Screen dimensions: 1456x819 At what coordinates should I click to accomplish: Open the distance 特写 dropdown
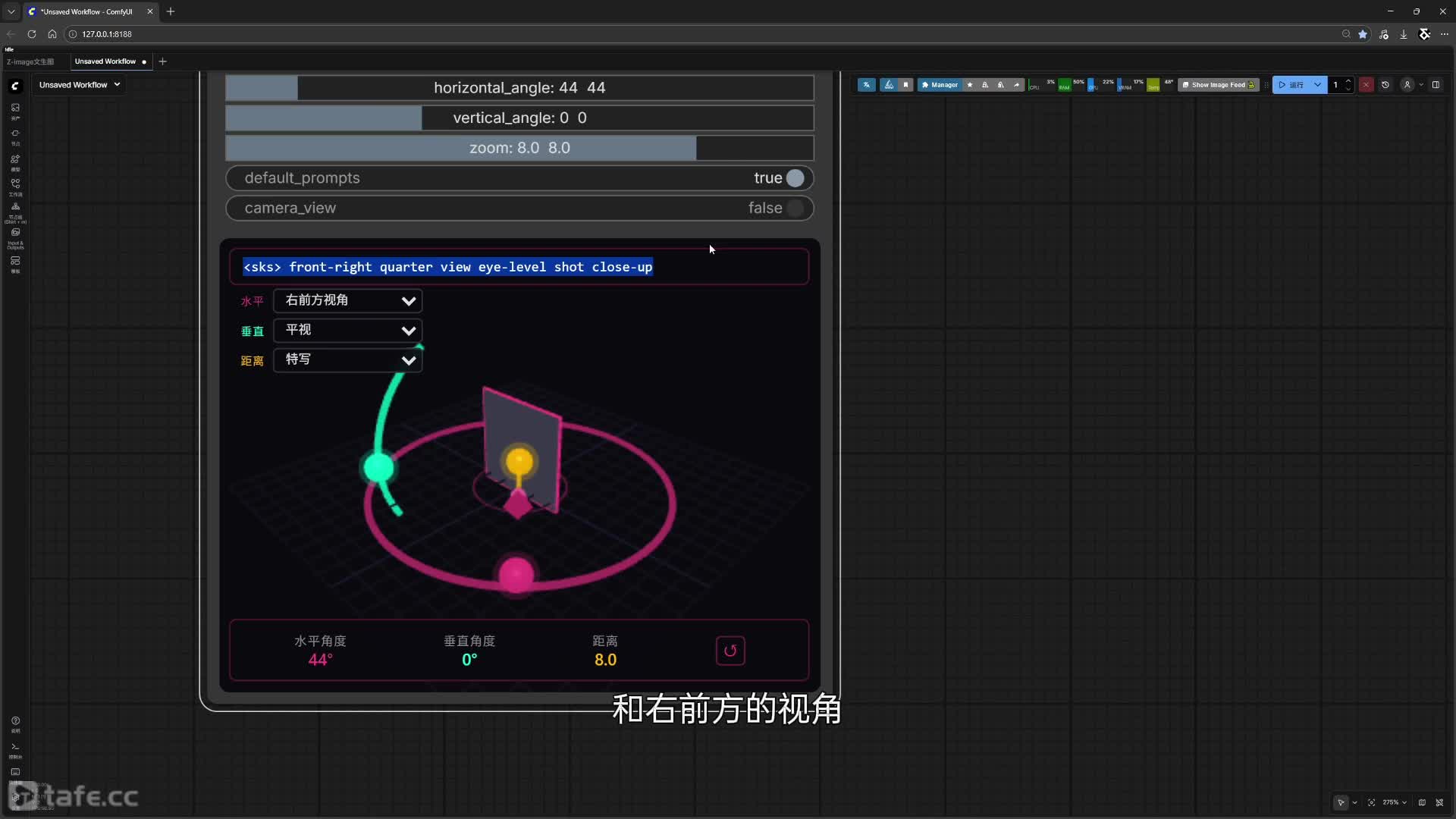pos(347,359)
